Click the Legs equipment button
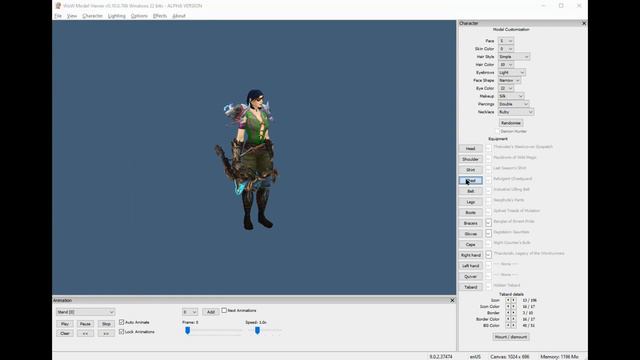This screenshot has width=640, height=360. click(x=471, y=202)
